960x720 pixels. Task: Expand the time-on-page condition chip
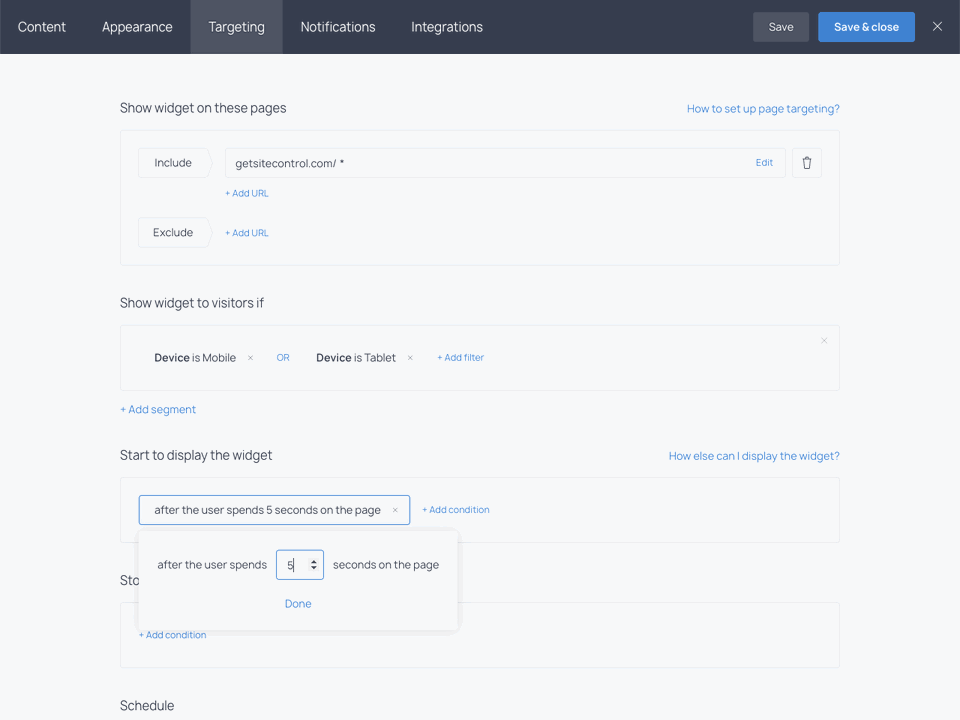pos(267,510)
